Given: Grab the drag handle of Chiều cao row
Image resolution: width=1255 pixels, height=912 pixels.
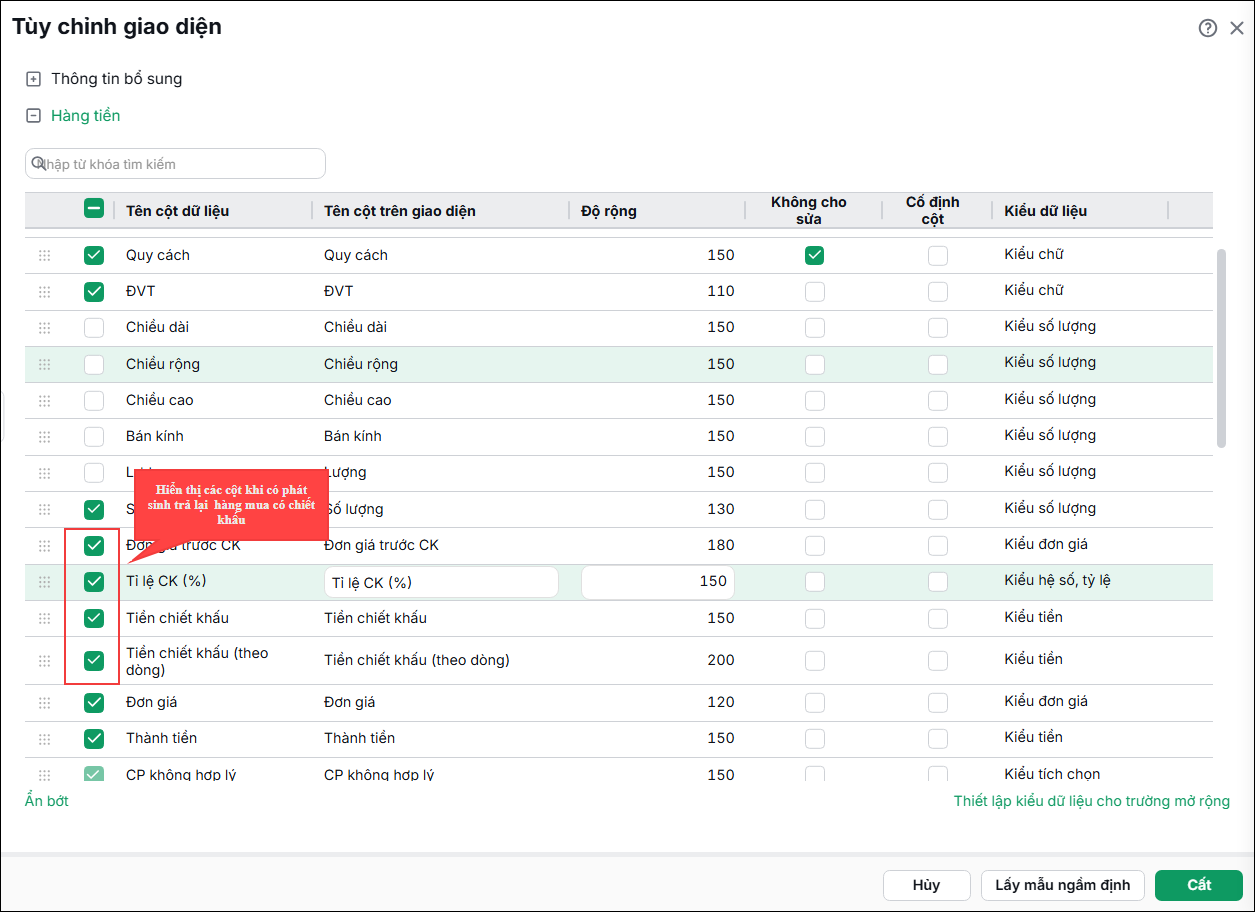Looking at the screenshot, I should click(44, 401).
